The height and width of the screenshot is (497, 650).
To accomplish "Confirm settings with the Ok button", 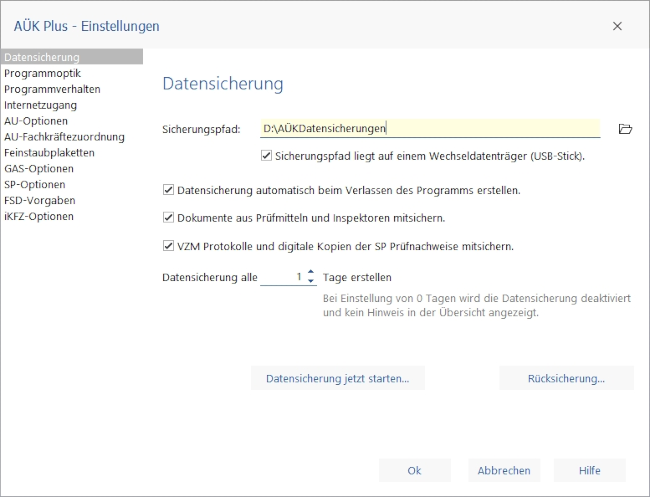I will click(414, 470).
